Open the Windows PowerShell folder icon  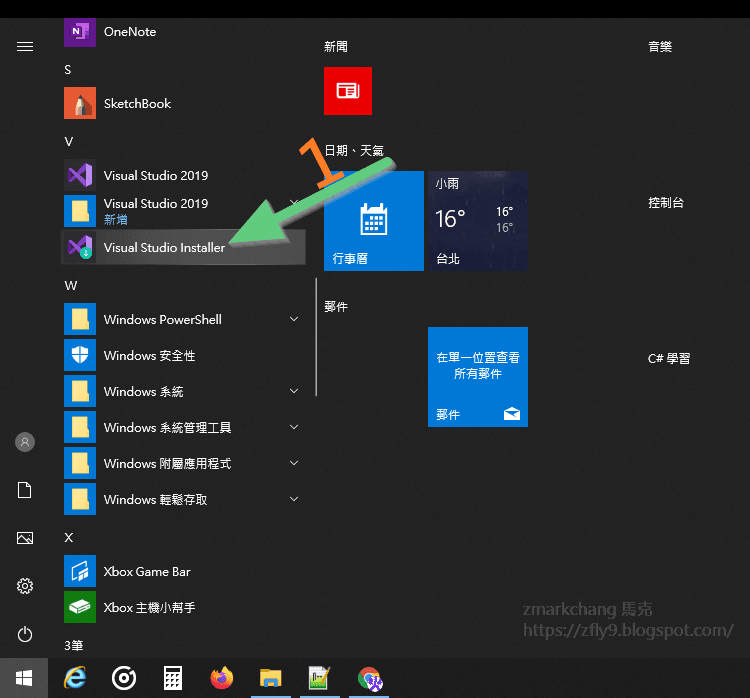[x=80, y=319]
